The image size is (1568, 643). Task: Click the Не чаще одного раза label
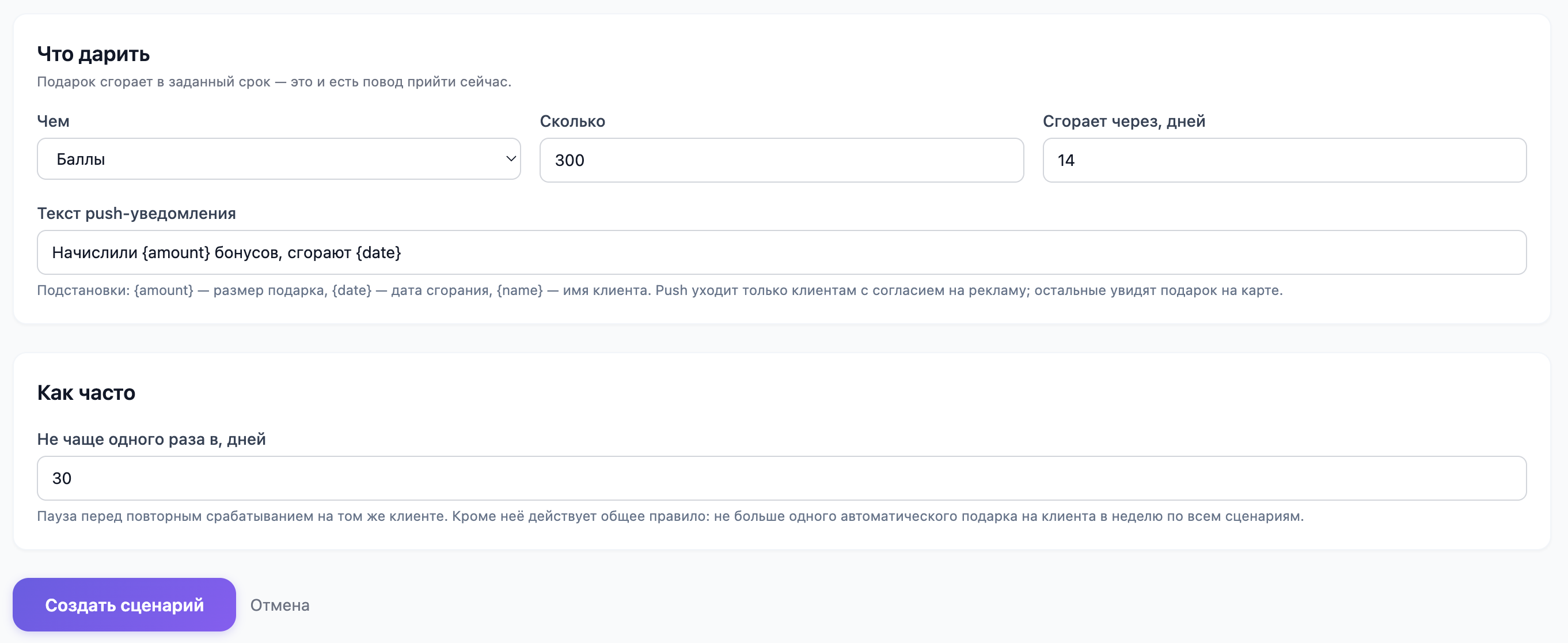coord(151,439)
